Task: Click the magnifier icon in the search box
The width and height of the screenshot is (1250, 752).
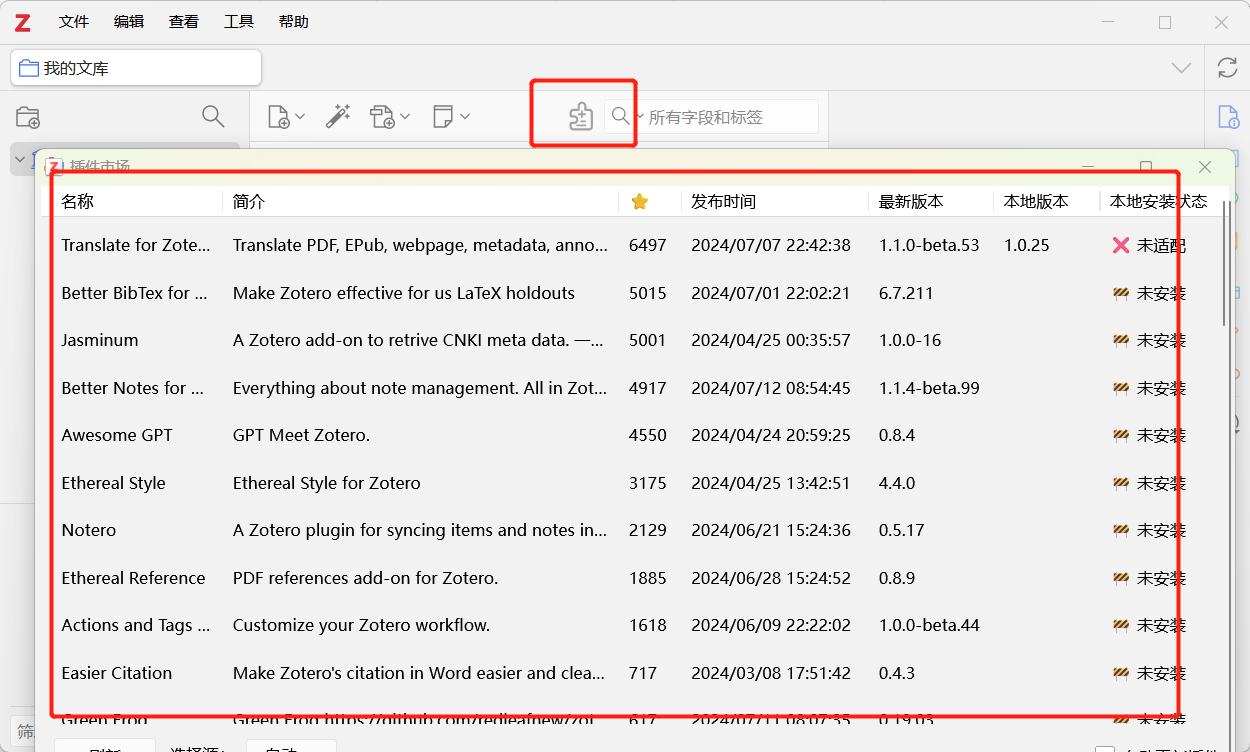Action: point(621,117)
